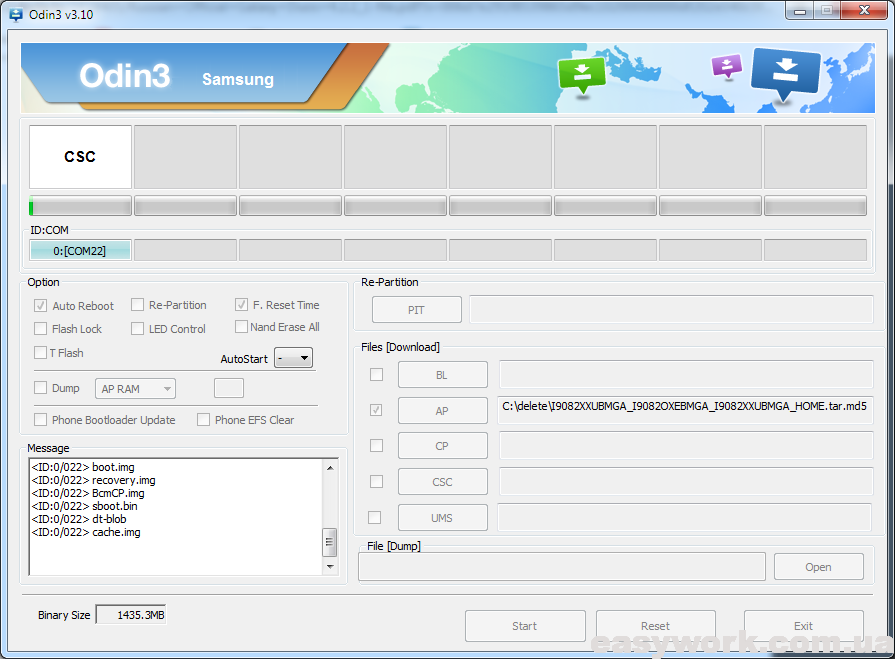The image size is (895, 659).
Task: Click the CP file path field
Action: (686, 446)
